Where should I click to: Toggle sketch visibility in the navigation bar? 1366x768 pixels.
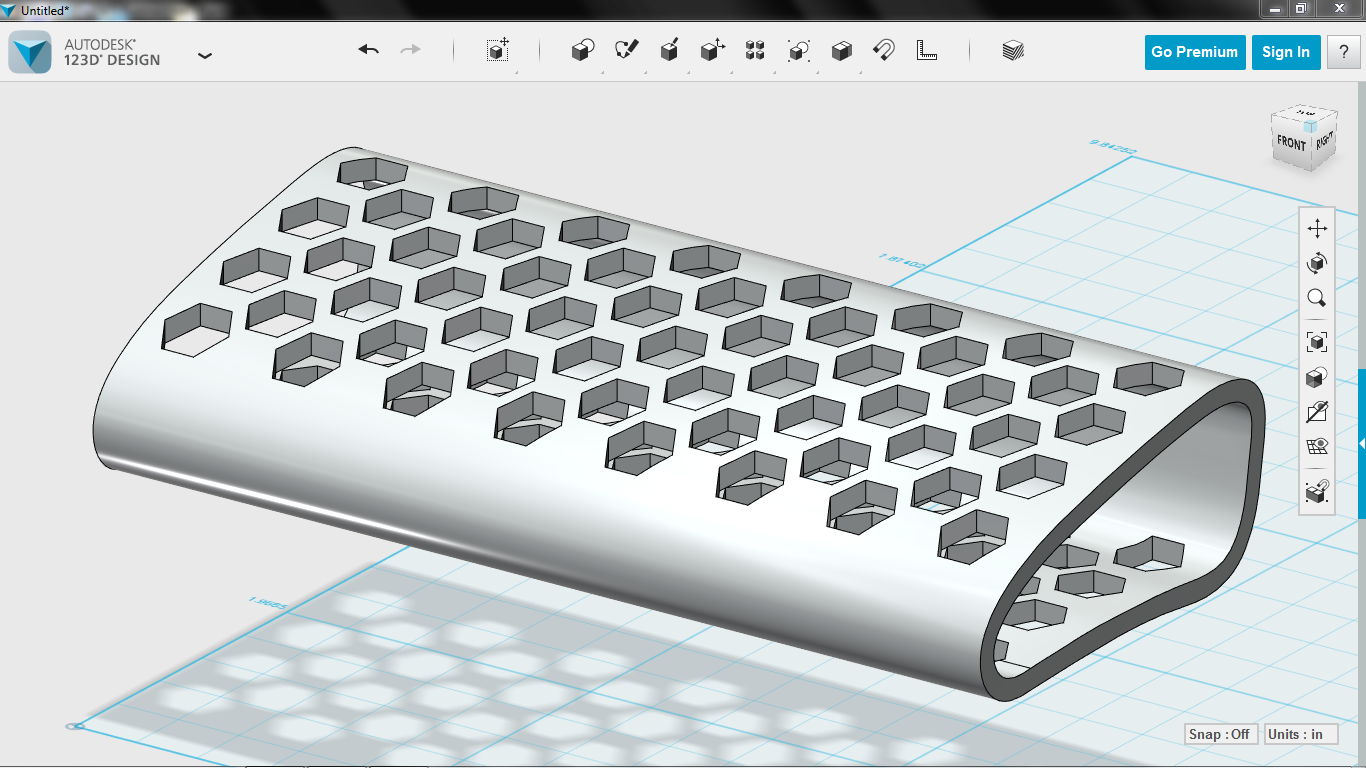pos(1317,412)
